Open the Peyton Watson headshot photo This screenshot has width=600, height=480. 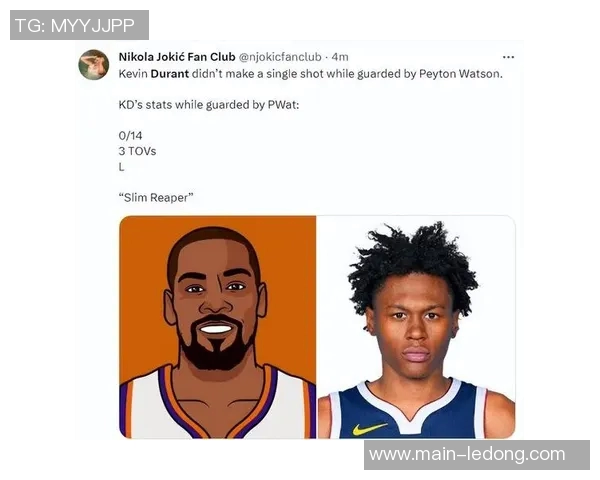point(416,327)
